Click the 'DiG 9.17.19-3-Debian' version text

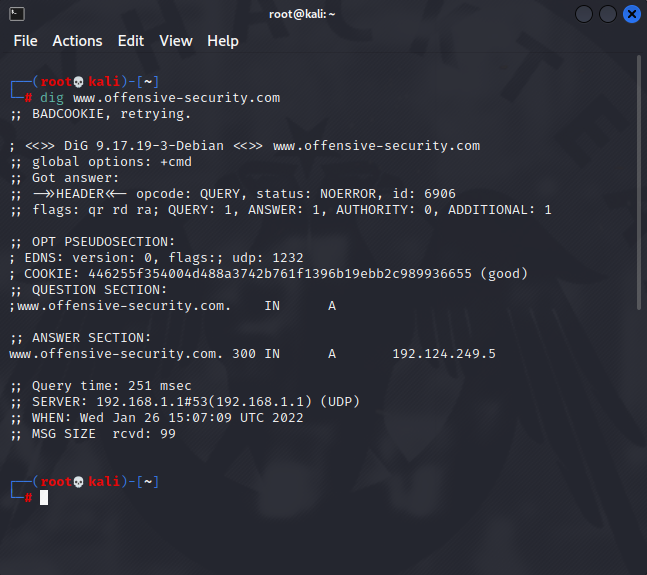[144, 146]
